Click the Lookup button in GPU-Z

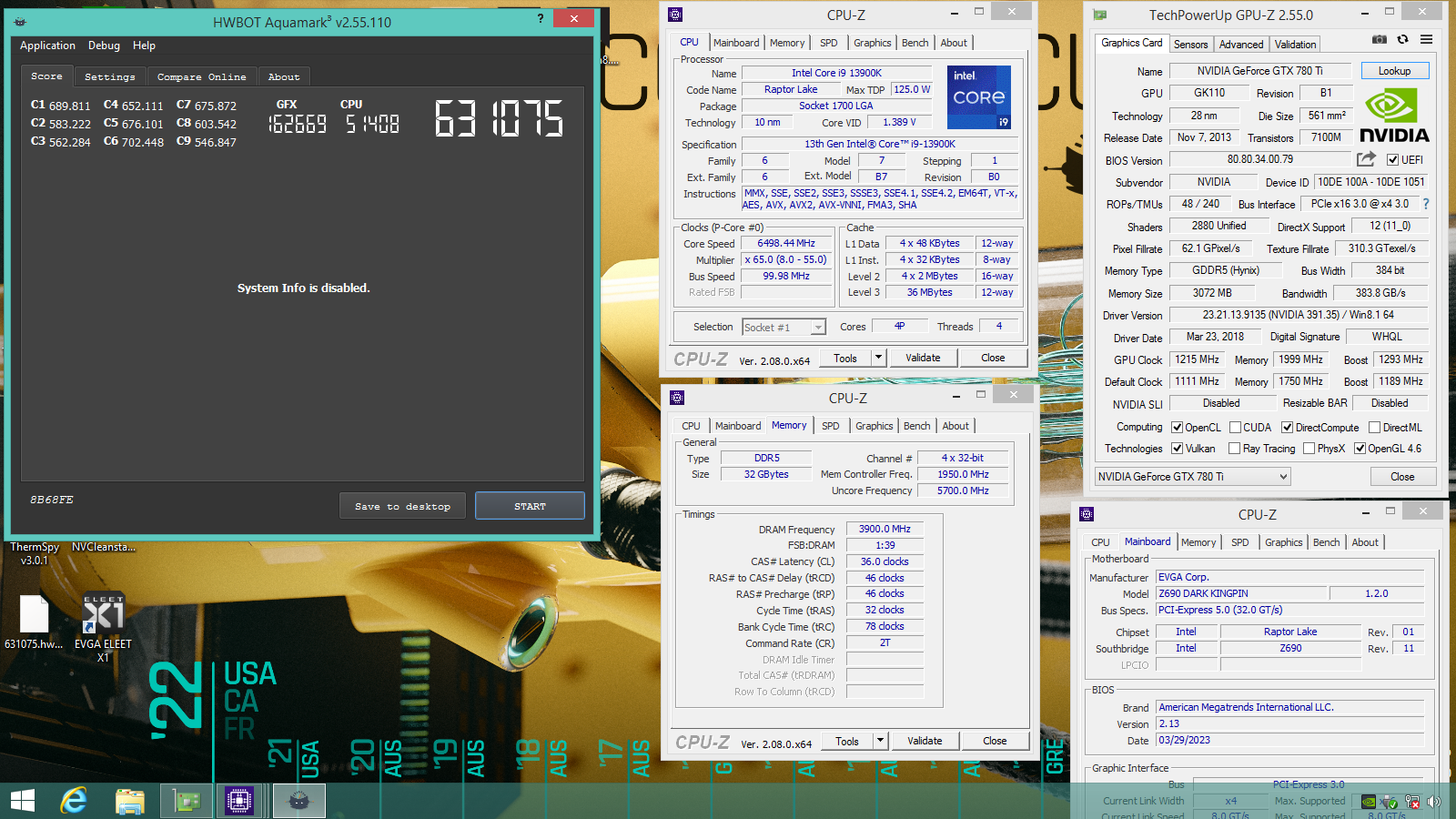1394,71
